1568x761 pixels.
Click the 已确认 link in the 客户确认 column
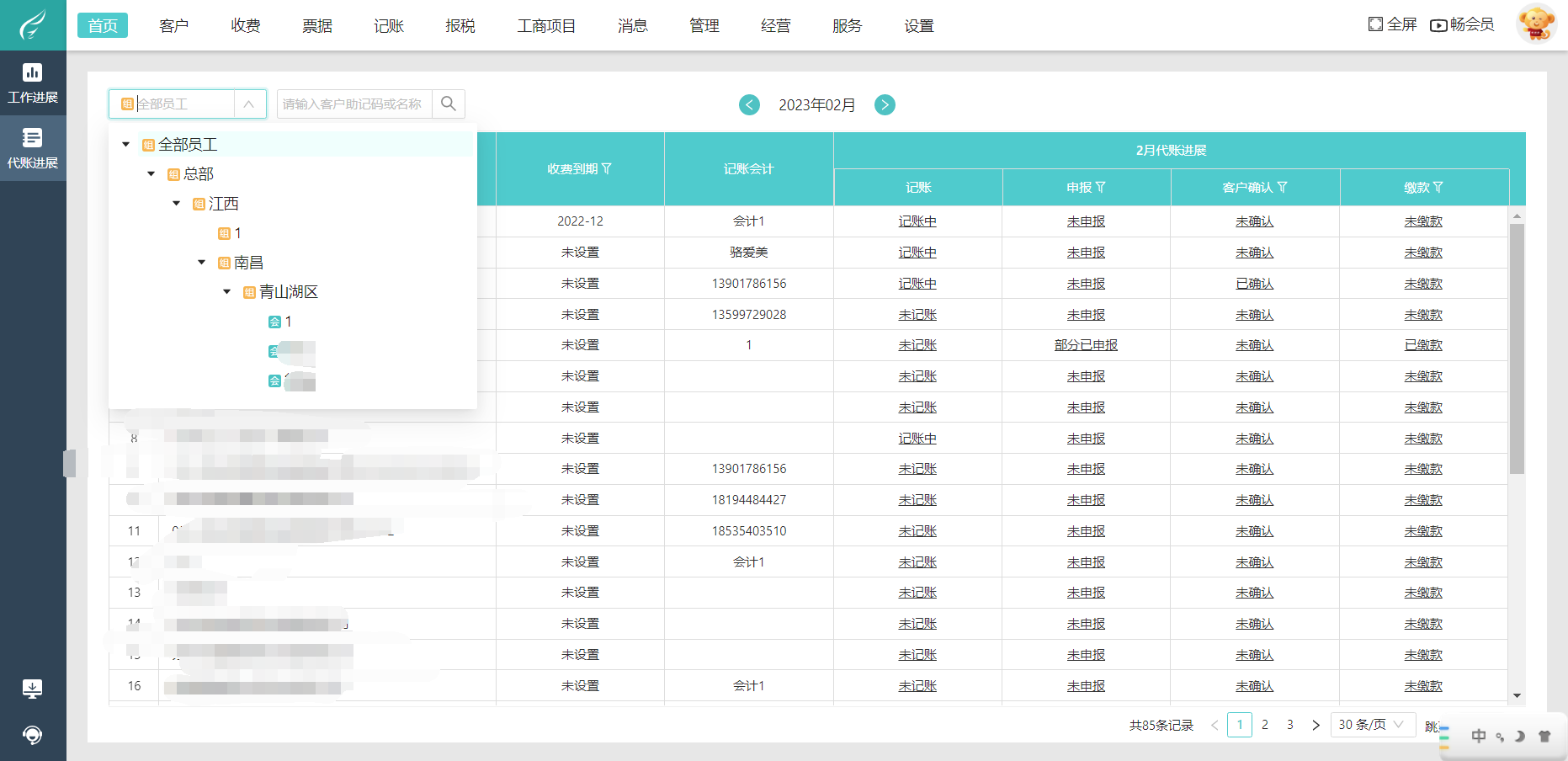coord(1254,283)
